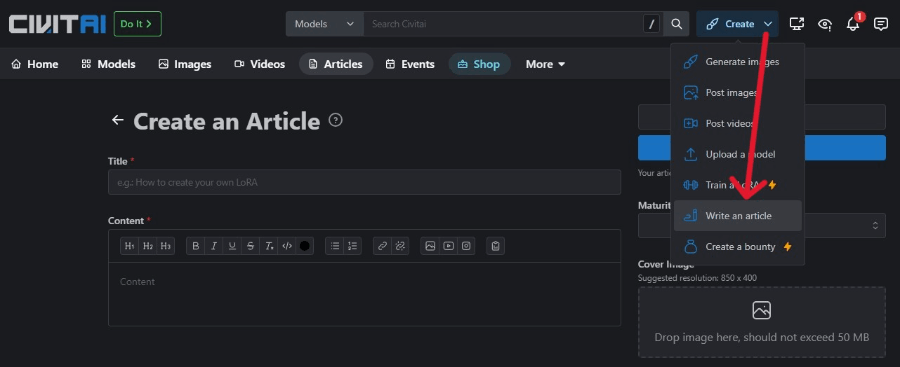Open the black text color swatch
The height and width of the screenshot is (367, 900).
(x=305, y=246)
